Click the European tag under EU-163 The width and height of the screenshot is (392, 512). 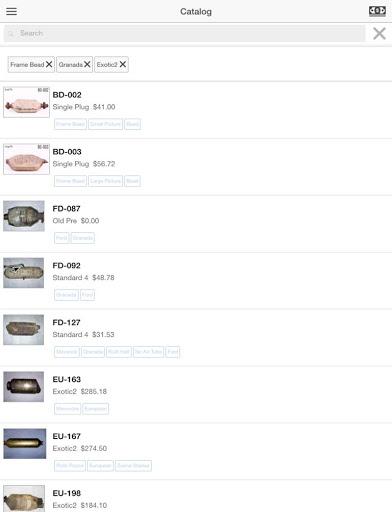tap(96, 409)
